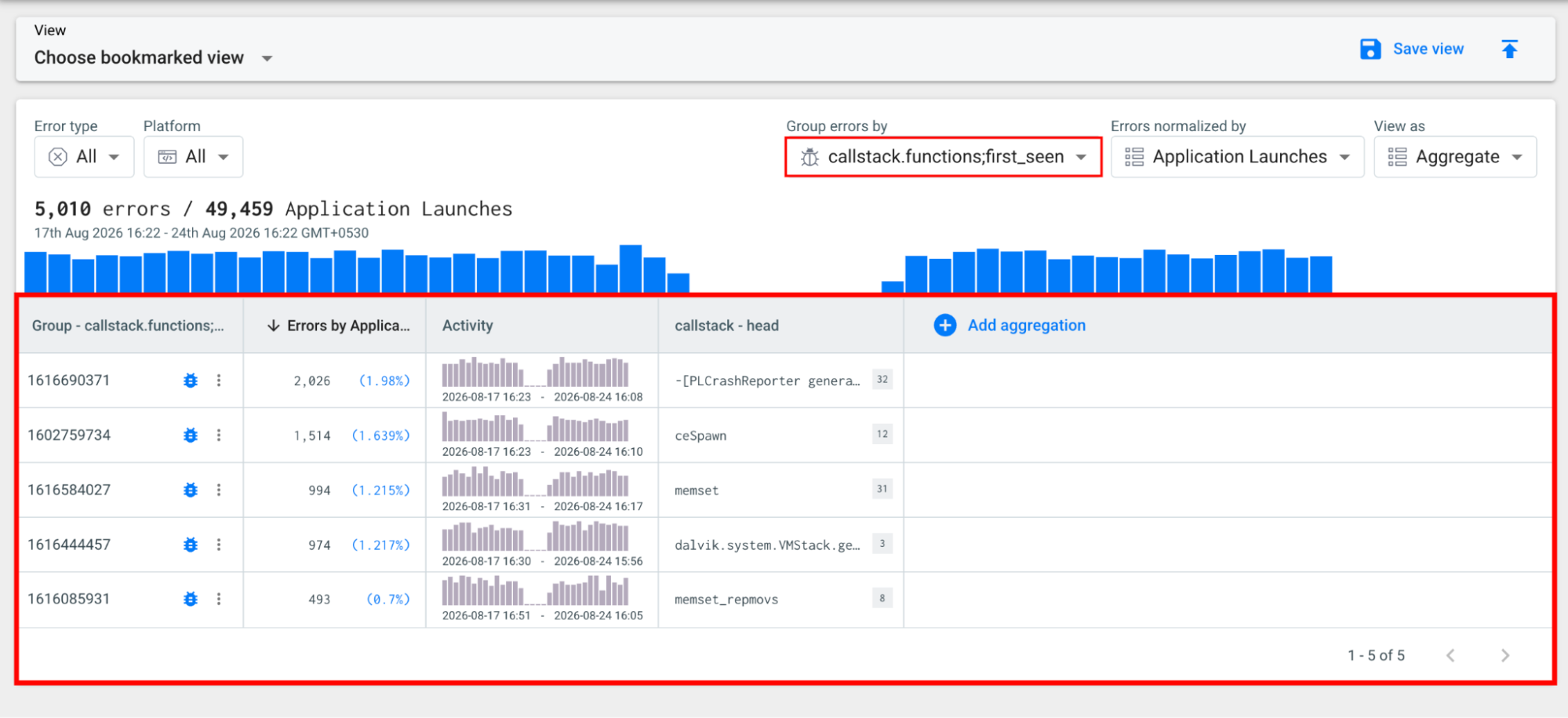This screenshot has width=1568, height=718.
Task: Click the stack count badge 8 in memset_repmovs row
Action: pos(882,598)
